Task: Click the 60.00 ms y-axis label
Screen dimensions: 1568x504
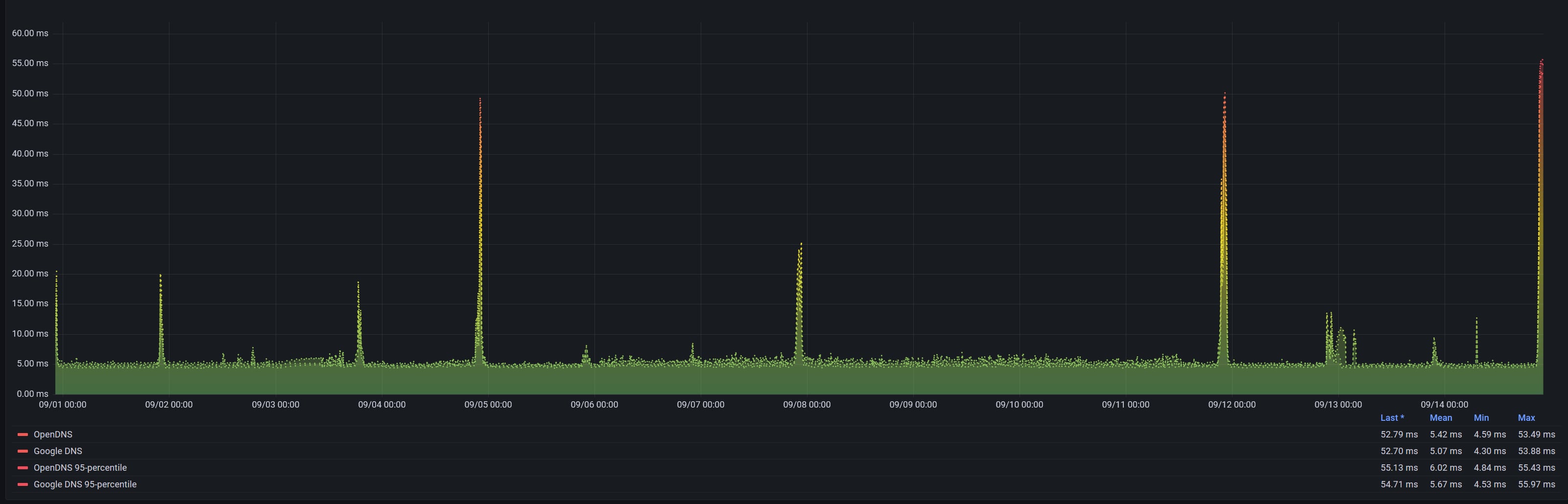Action: pyautogui.click(x=30, y=33)
